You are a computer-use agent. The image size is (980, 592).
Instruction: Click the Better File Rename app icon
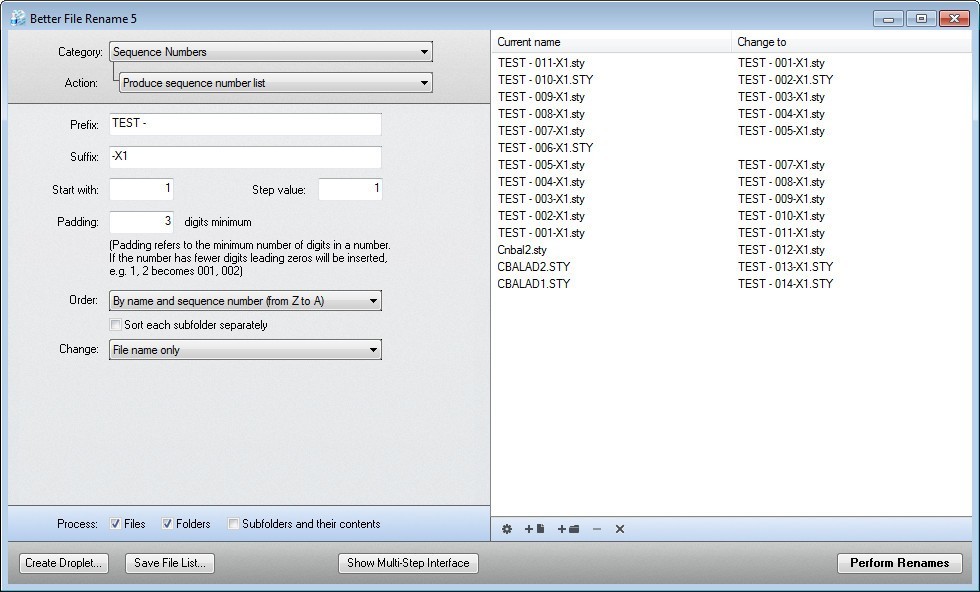(18, 18)
